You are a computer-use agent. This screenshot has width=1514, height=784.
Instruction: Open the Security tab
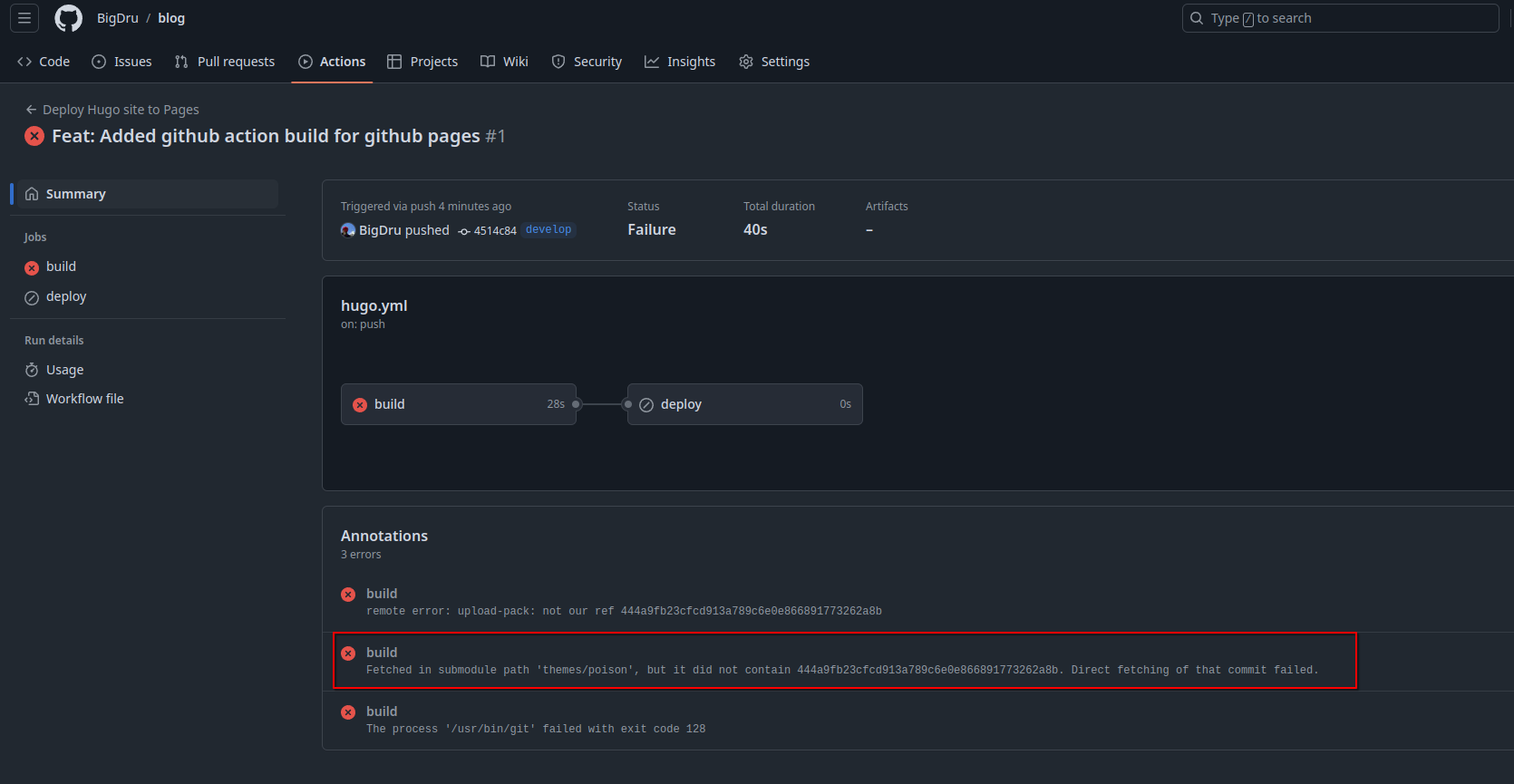pyautogui.click(x=587, y=62)
